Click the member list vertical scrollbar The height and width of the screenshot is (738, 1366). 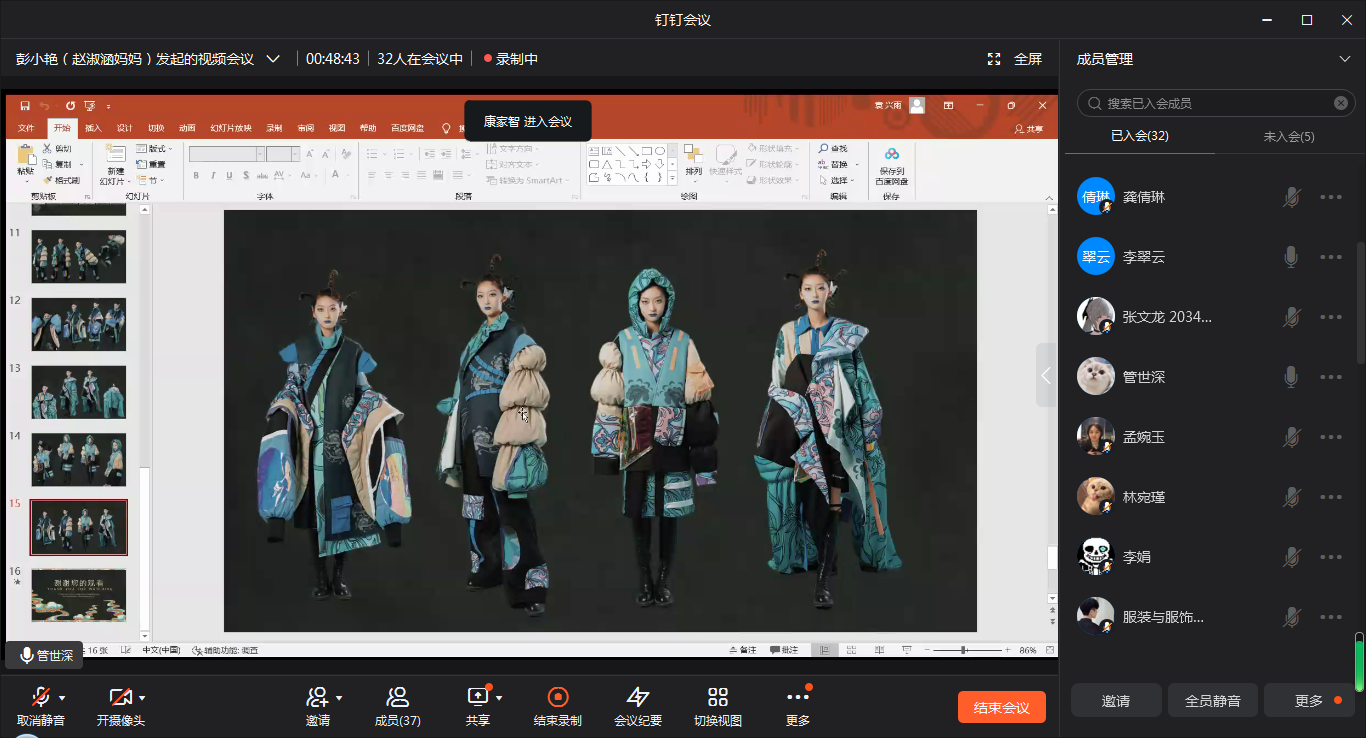(1360, 300)
